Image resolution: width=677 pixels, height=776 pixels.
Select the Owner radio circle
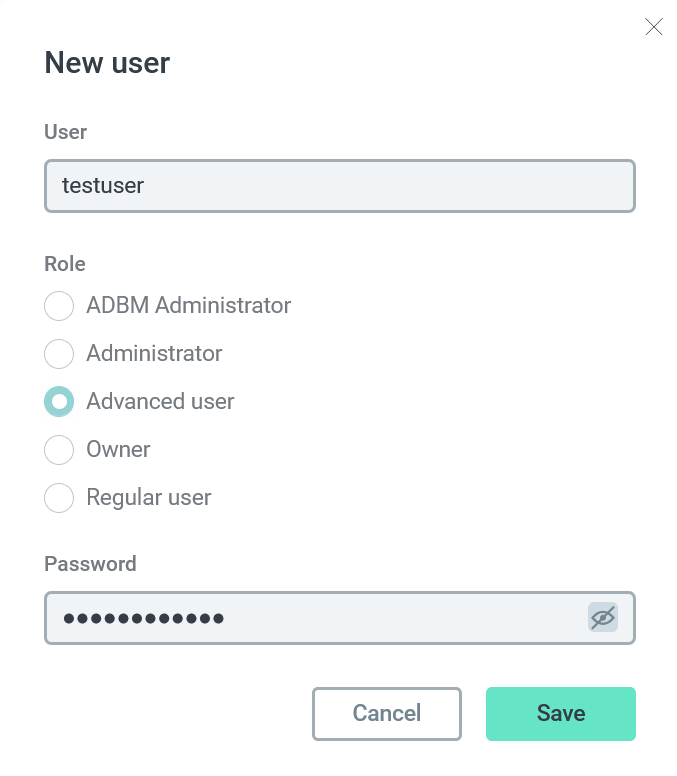(x=59, y=450)
